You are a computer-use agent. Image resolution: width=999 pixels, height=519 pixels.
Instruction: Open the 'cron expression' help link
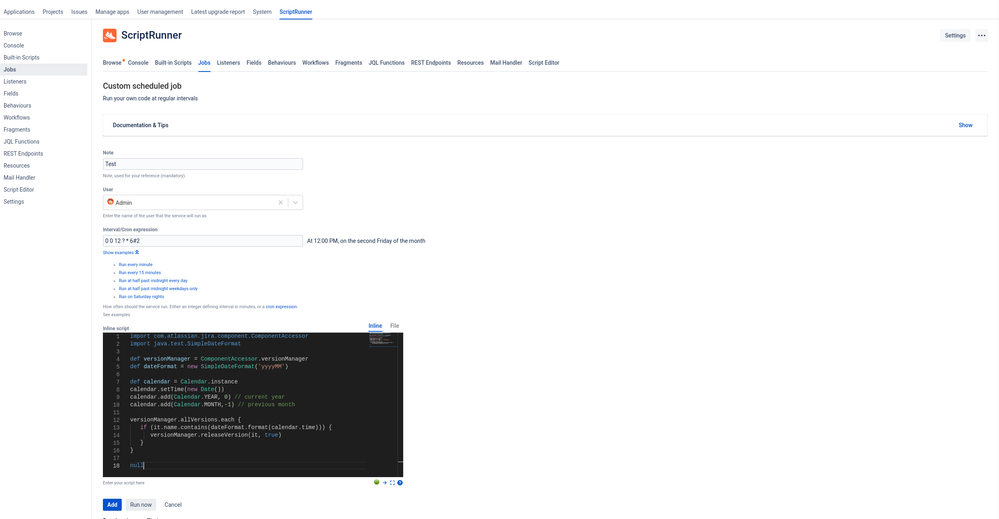281,307
